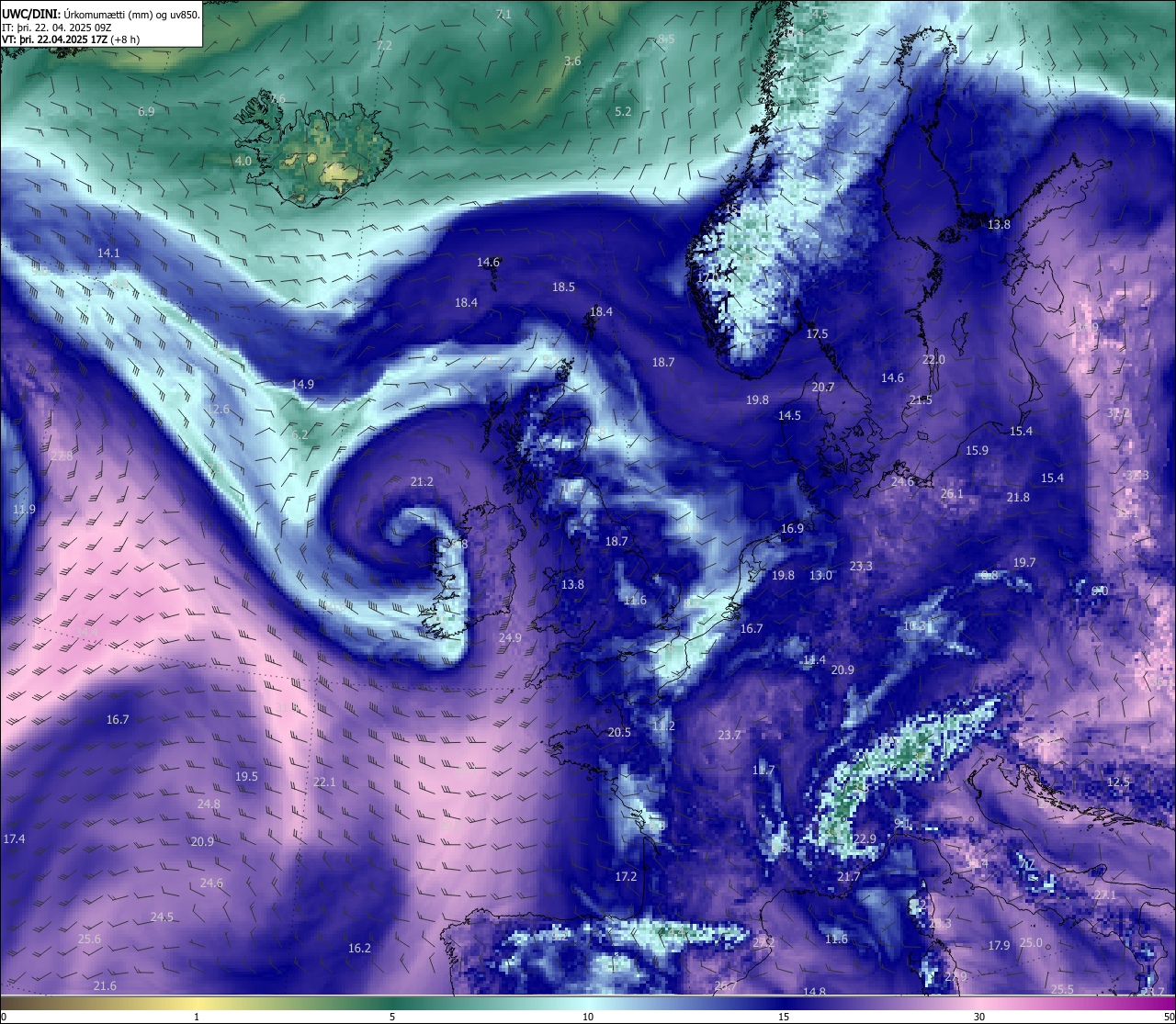The image size is (1176, 1024).
Task: Click the 22.0 value label
Action: [933, 360]
